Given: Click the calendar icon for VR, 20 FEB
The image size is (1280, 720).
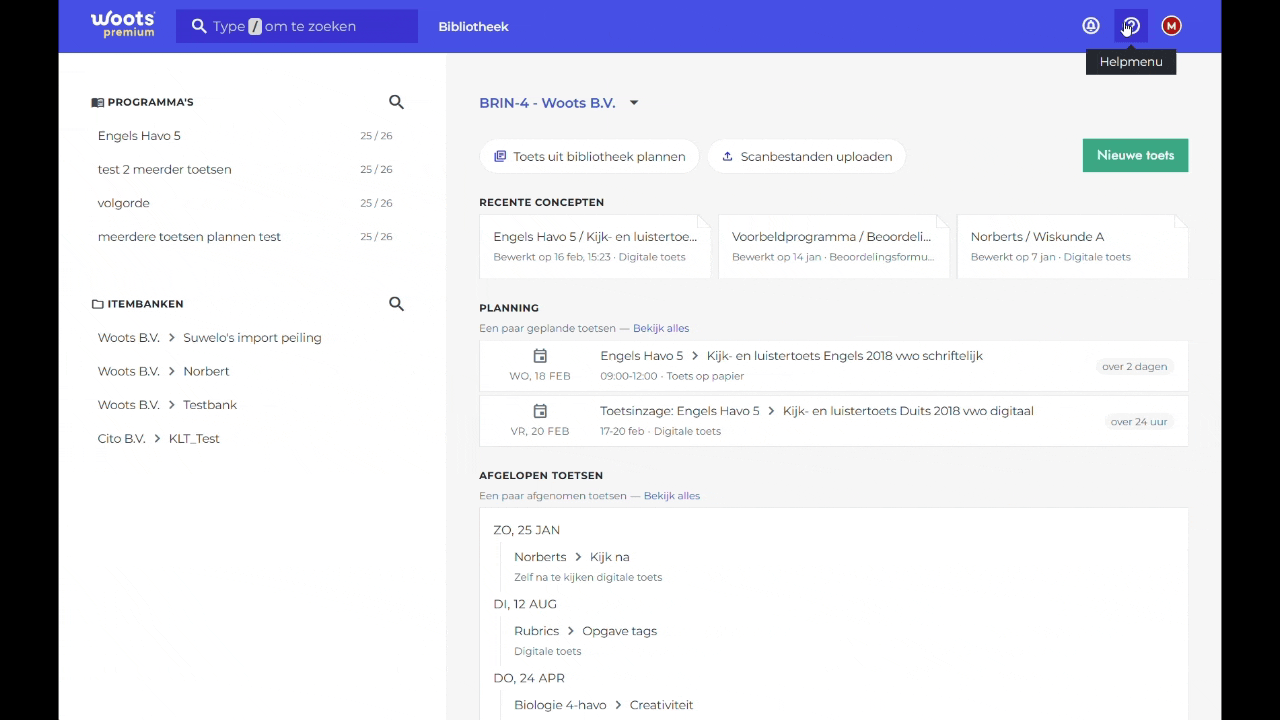Looking at the screenshot, I should tap(540, 411).
